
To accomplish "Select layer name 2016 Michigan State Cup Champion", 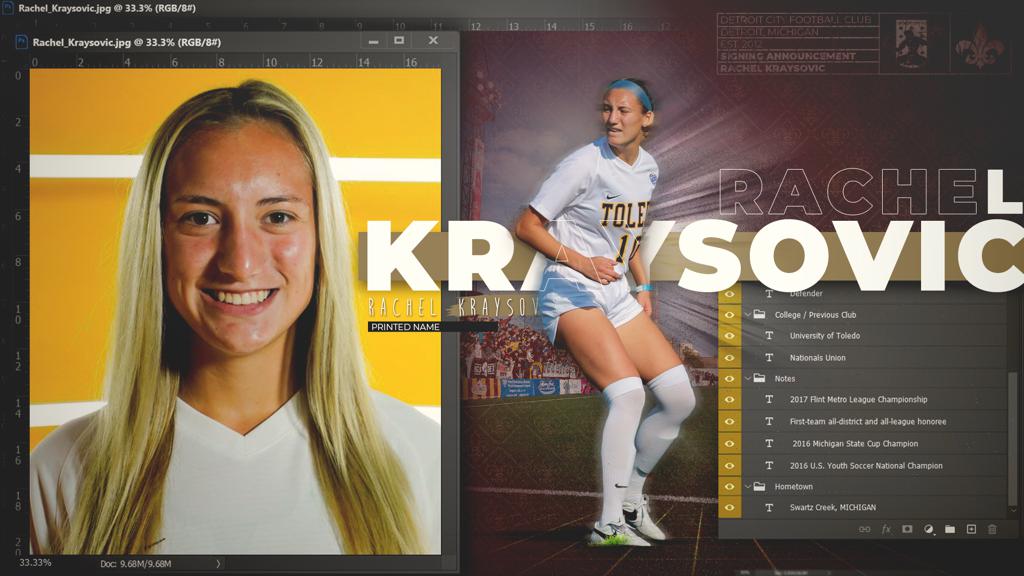I will coord(855,443).
